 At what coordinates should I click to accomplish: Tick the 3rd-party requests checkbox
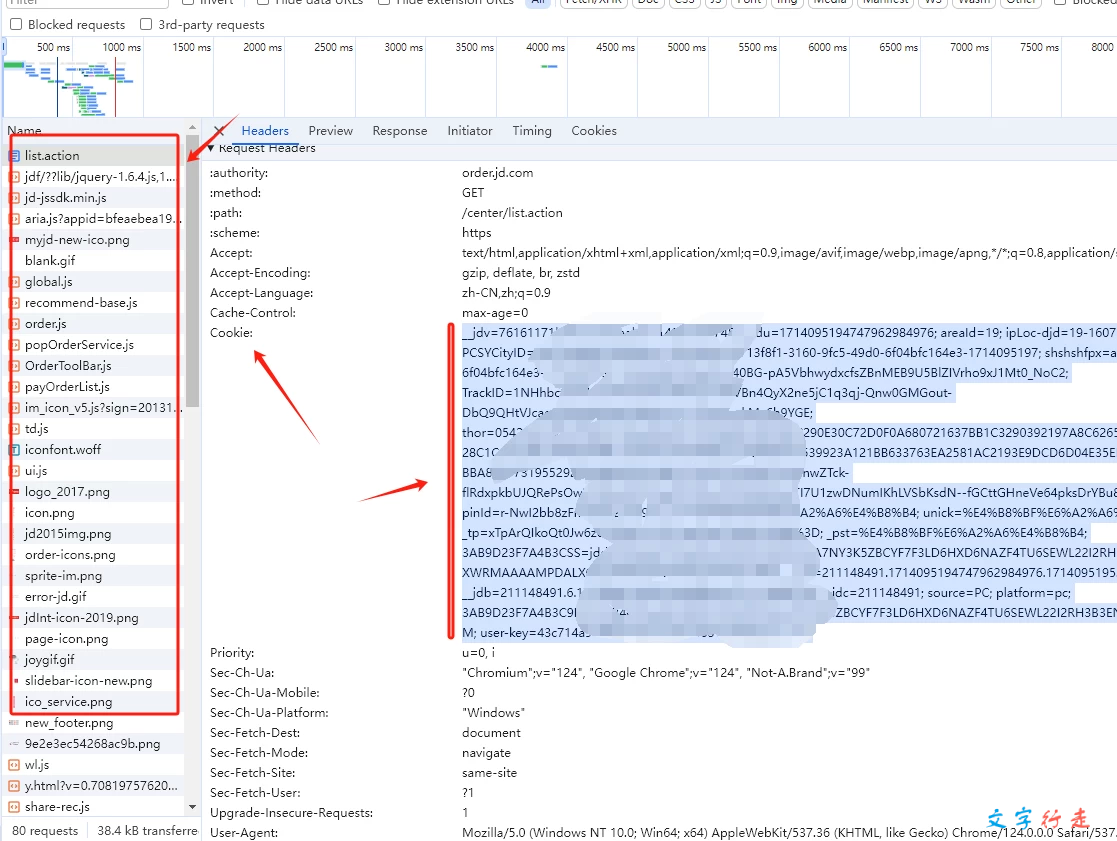(x=146, y=24)
